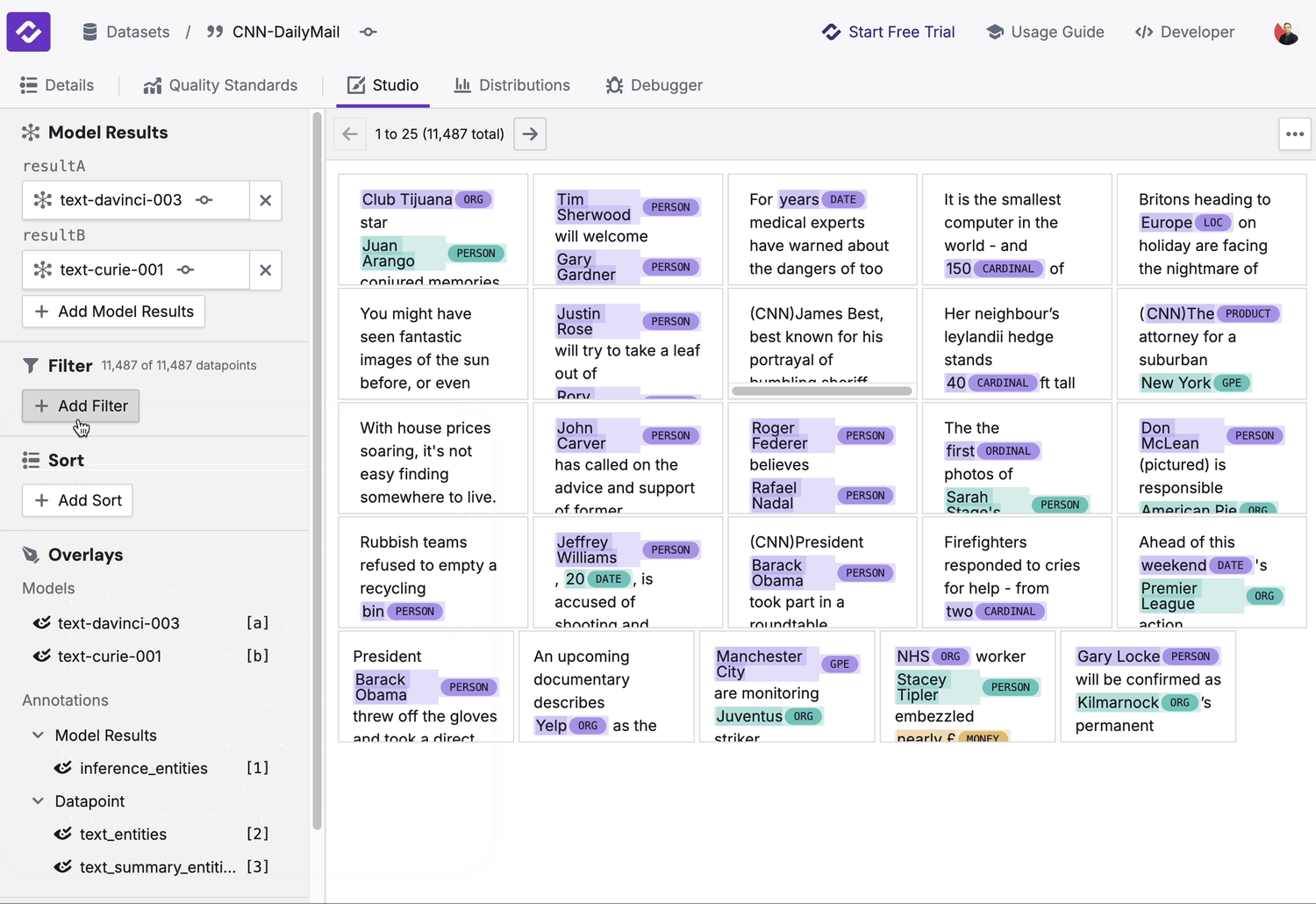Open the Datasets icon in the breadcrumb
This screenshot has width=1316, height=904.
[x=89, y=32]
